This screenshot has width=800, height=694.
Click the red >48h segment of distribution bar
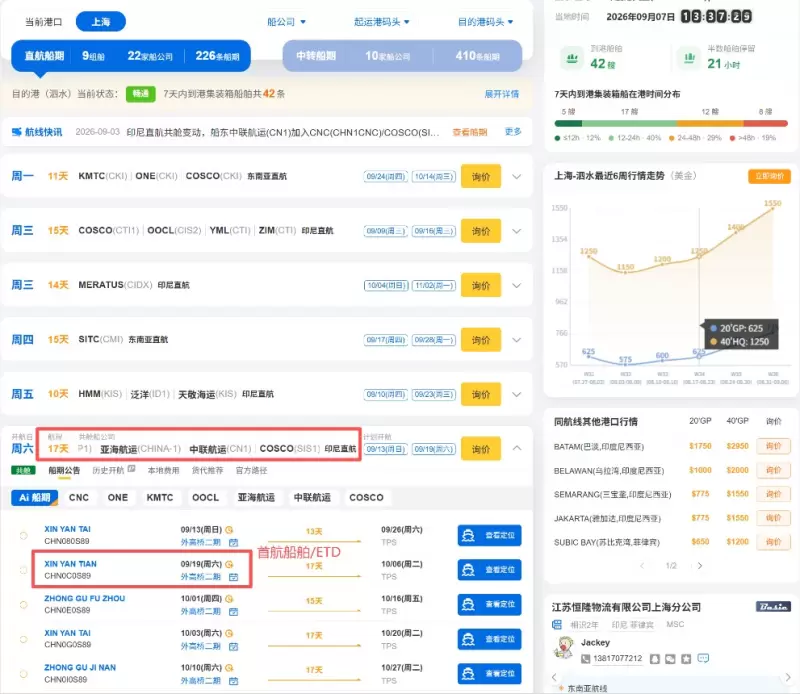coord(765,123)
